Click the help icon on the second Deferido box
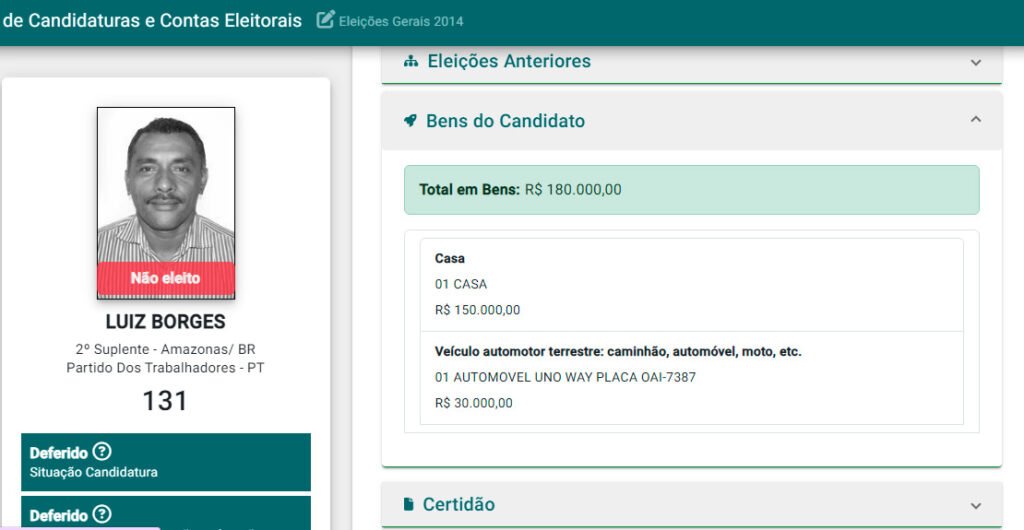This screenshot has width=1024, height=530. pyautogui.click(x=102, y=515)
